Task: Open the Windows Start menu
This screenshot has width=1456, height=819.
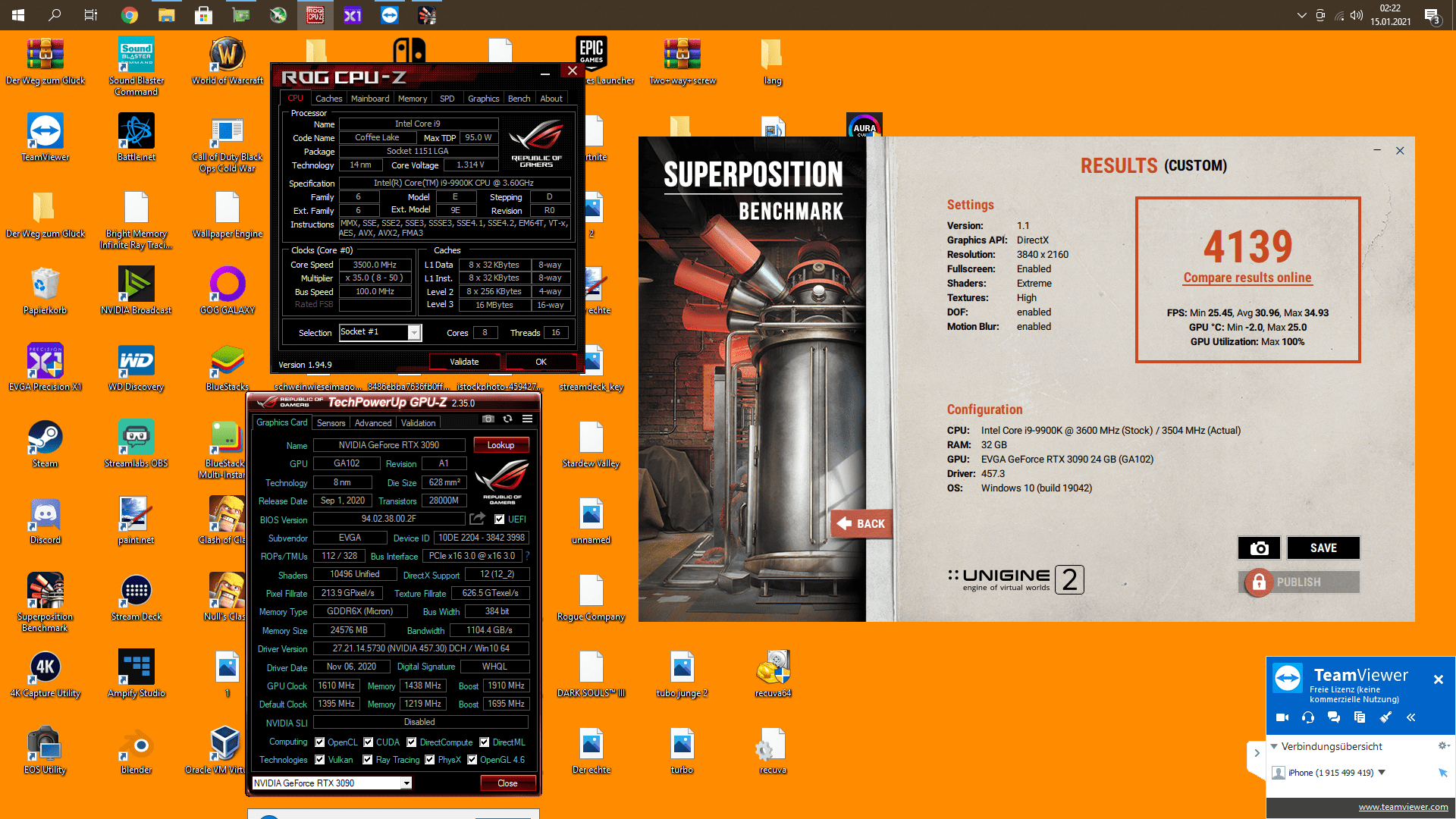Action: pyautogui.click(x=18, y=15)
